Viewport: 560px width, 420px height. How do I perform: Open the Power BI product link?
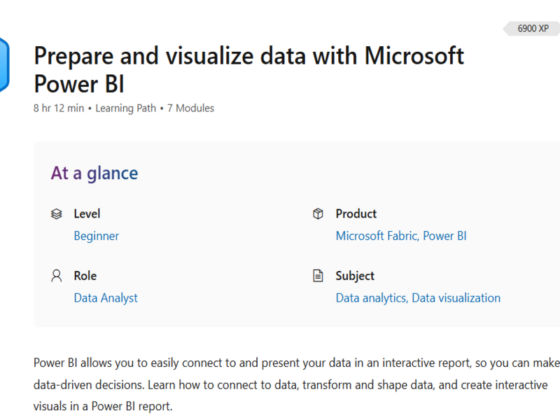pyautogui.click(x=445, y=236)
